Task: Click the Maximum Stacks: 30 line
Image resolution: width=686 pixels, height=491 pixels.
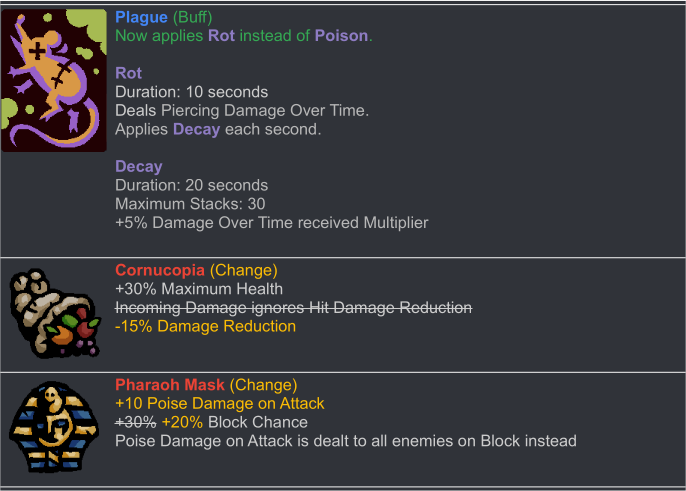Action: point(190,204)
